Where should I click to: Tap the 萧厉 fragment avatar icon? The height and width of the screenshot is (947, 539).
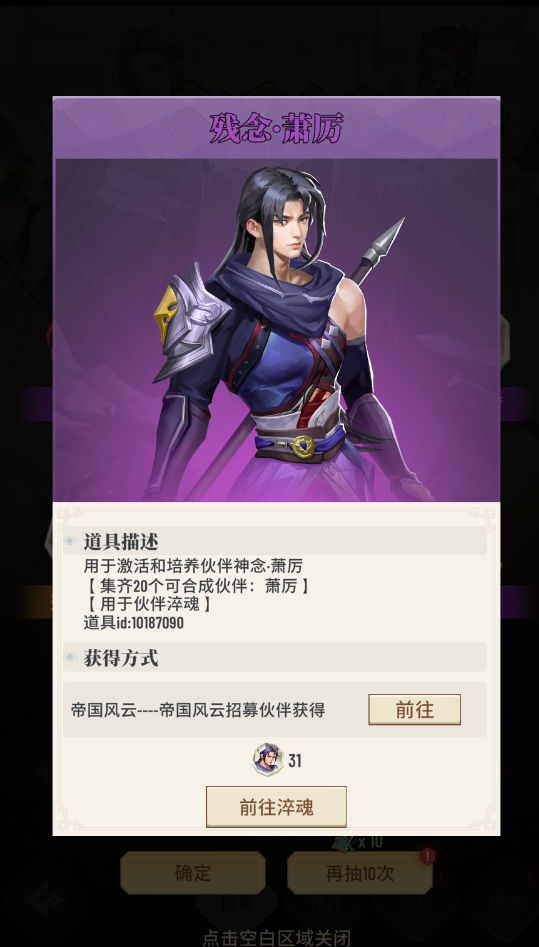pos(268,760)
